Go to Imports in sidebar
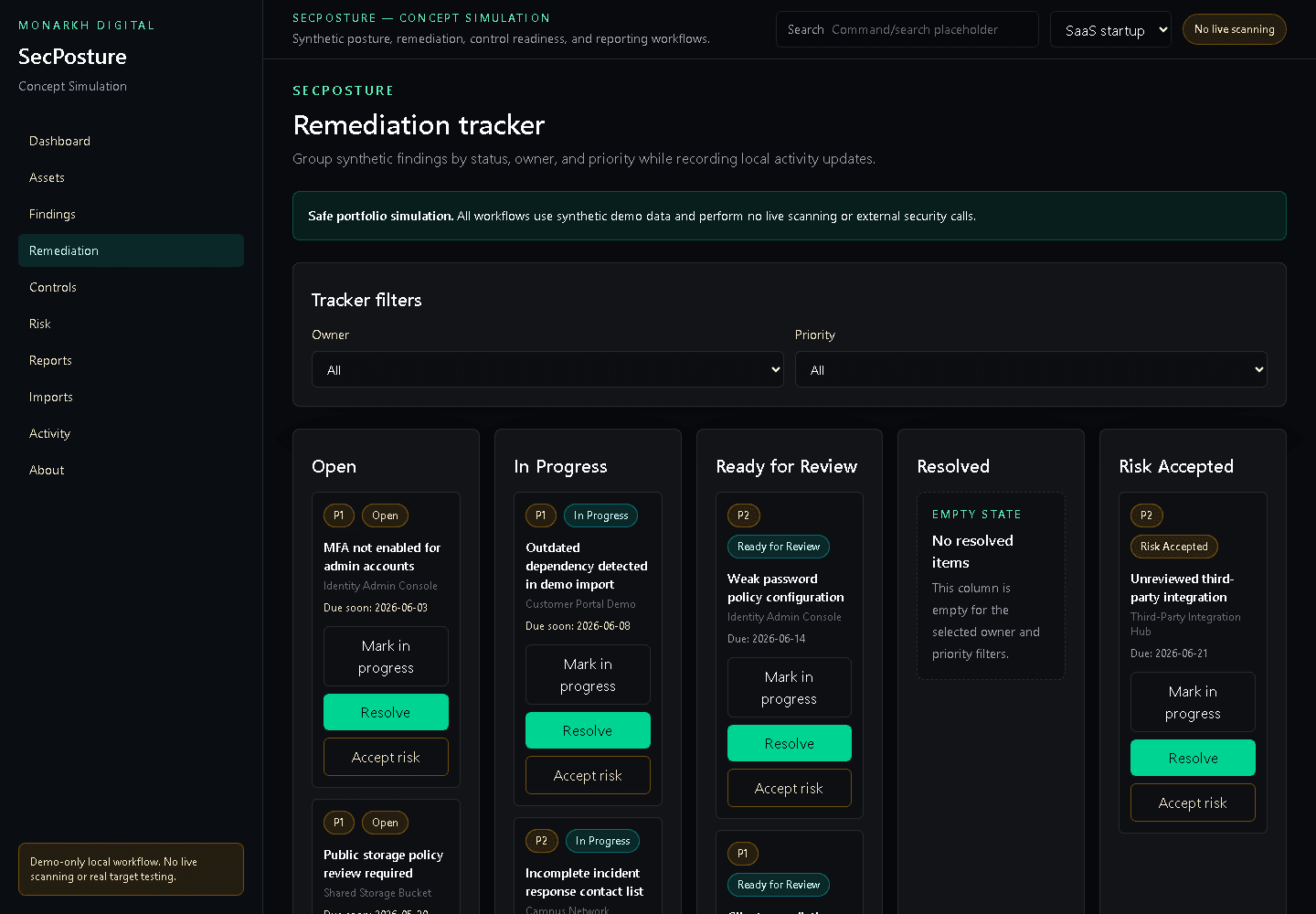 pos(131,397)
